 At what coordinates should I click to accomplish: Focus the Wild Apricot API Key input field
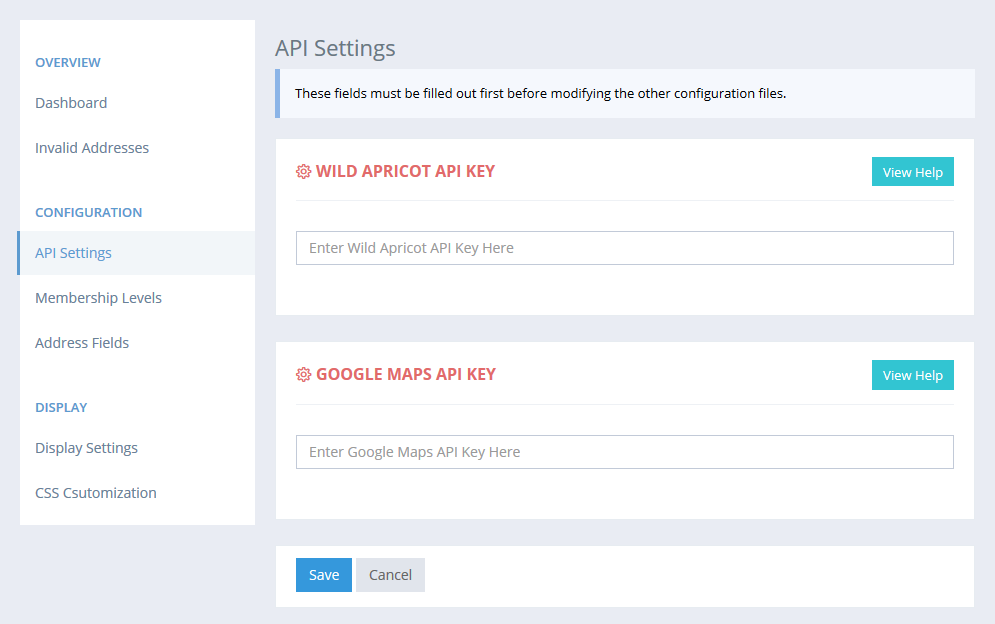tap(624, 248)
